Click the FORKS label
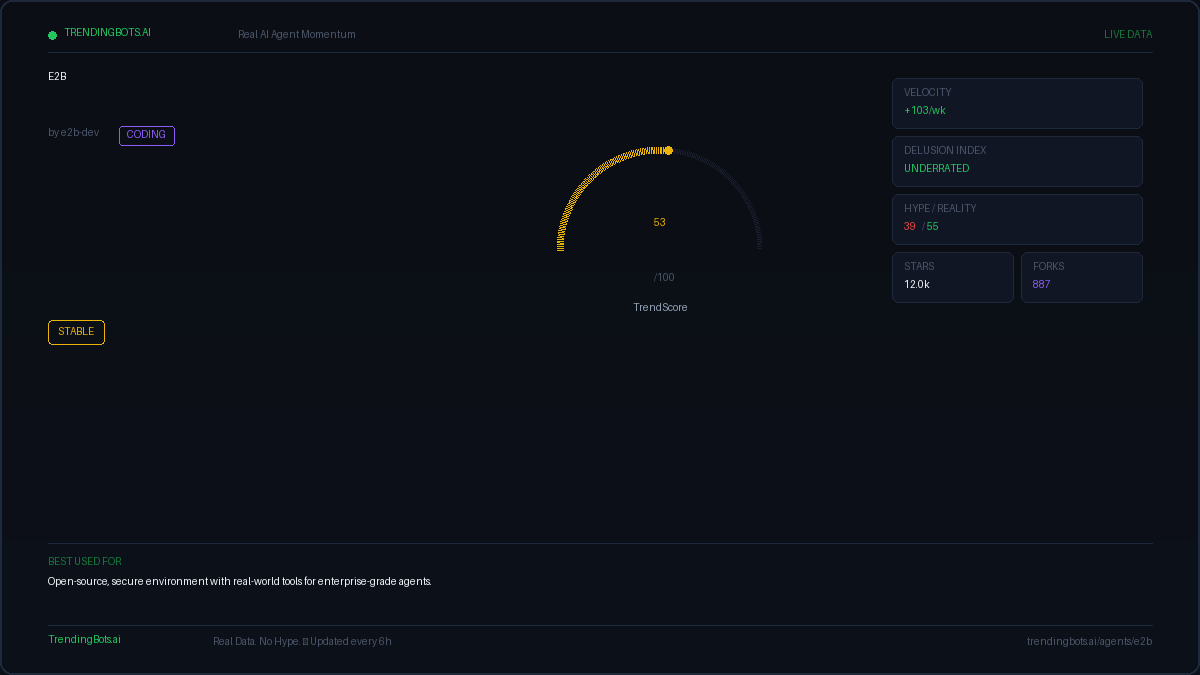This screenshot has height=675, width=1200. click(1049, 267)
